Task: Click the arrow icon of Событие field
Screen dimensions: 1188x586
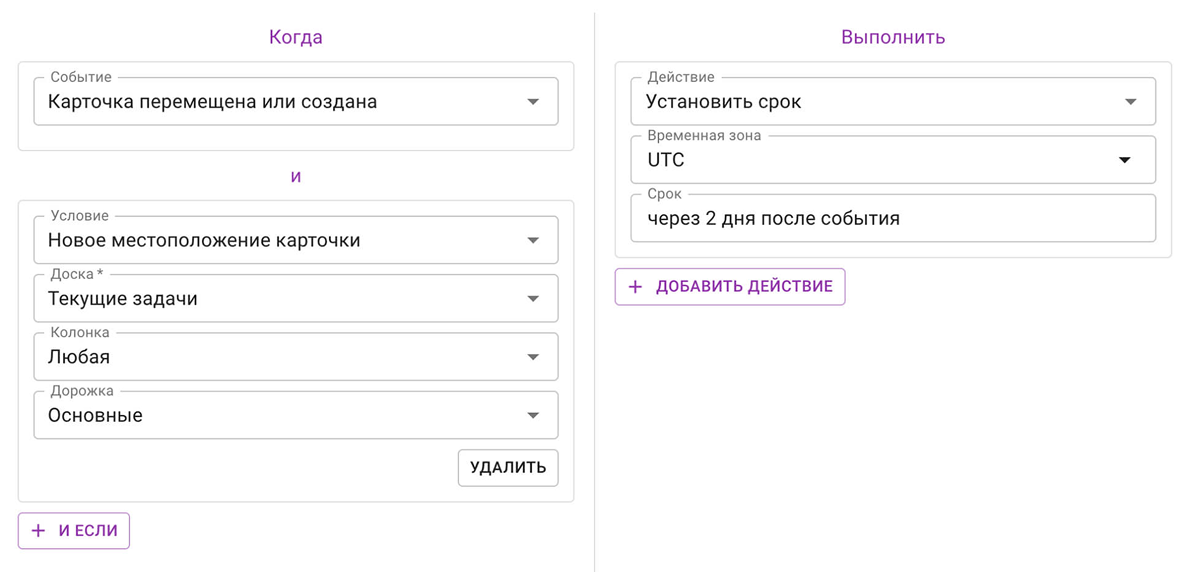Action: pos(533,102)
